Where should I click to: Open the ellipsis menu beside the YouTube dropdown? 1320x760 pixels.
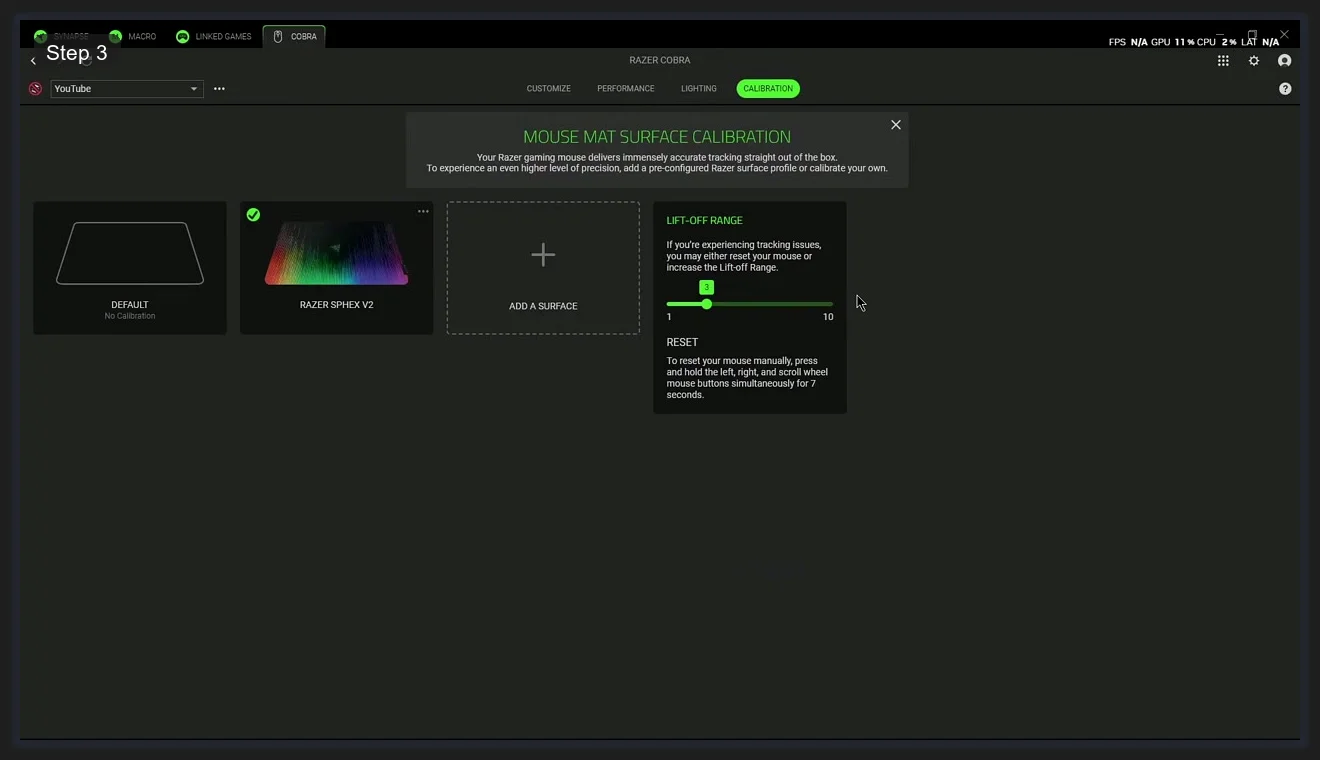point(219,88)
